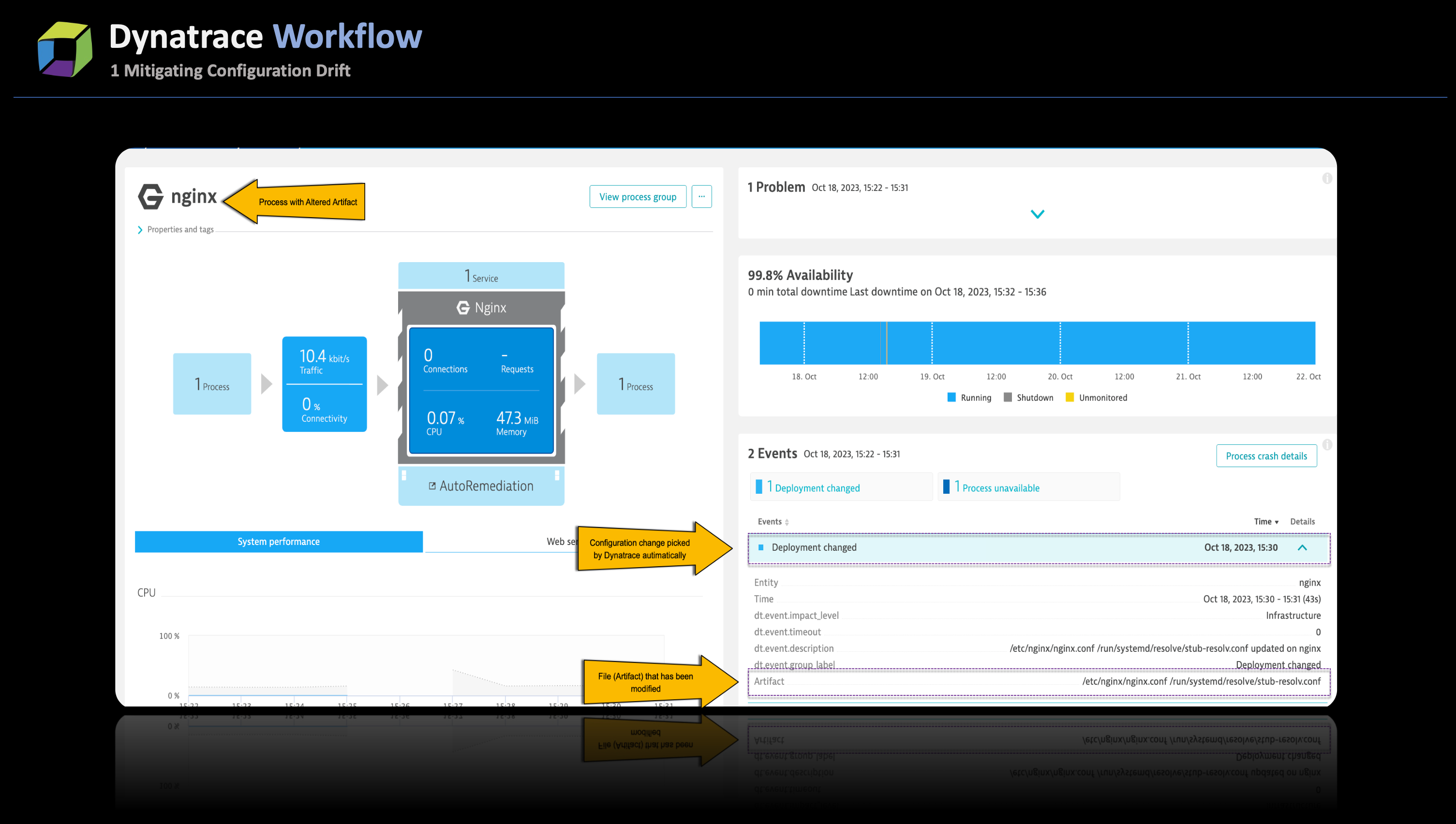Expand the 1 Problem panel chevron
Screen dimensions: 1456x824
pos(1037,214)
